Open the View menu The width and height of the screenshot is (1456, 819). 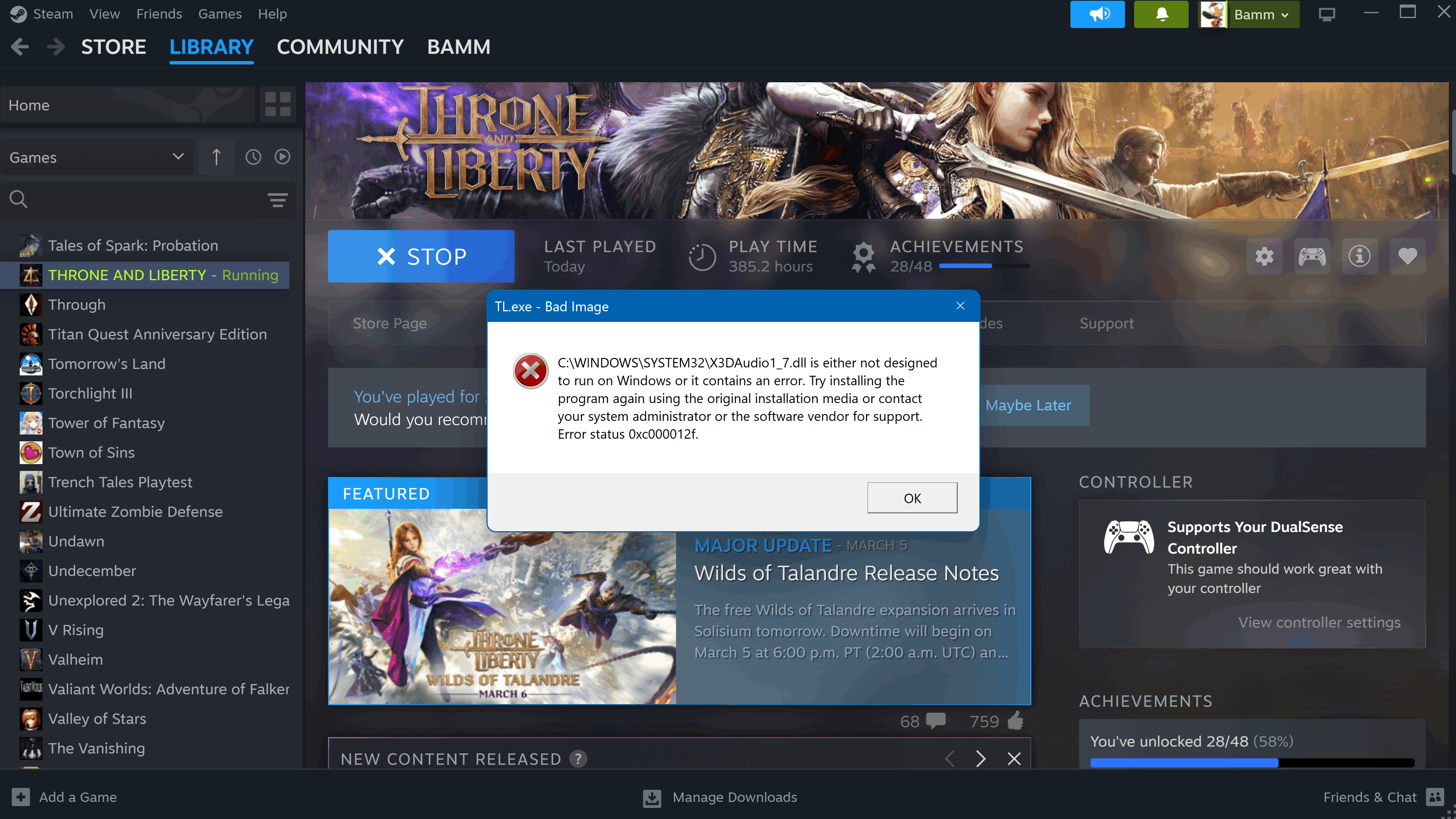pos(105,14)
